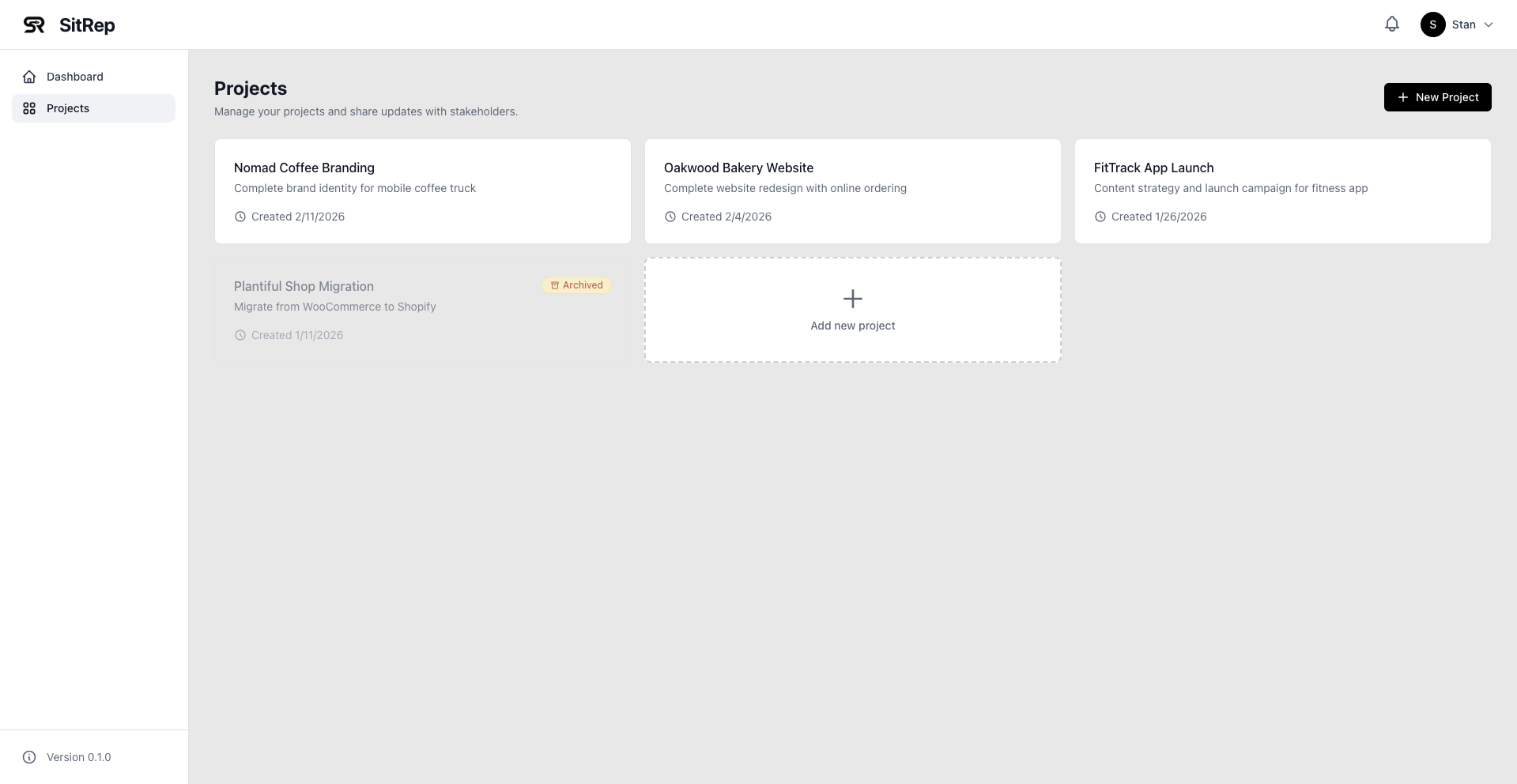This screenshot has height=784, width=1517.
Task: Click Stan's circular avatar
Action: tap(1432, 24)
